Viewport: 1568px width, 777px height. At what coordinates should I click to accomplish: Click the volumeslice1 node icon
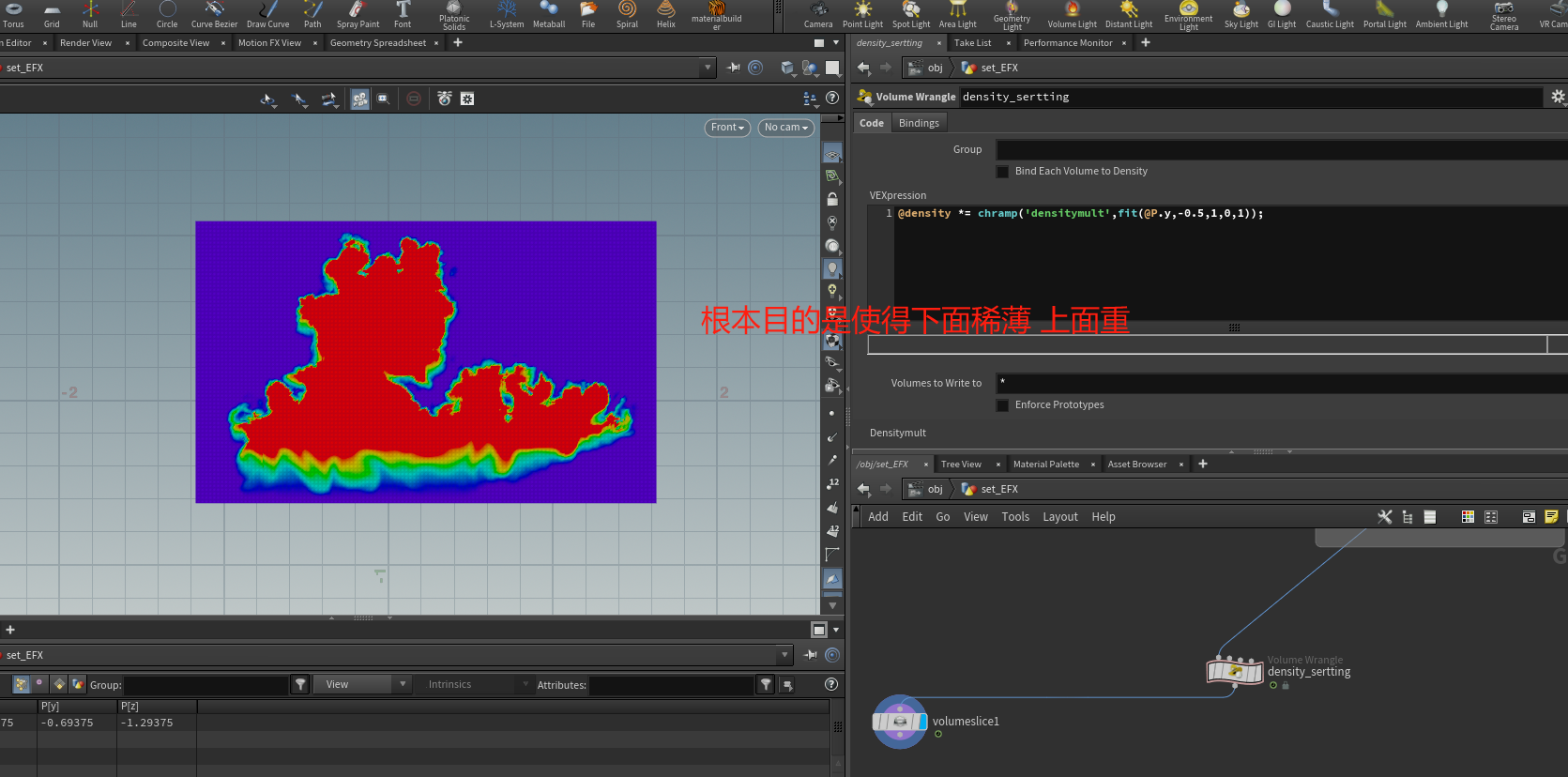click(x=900, y=722)
